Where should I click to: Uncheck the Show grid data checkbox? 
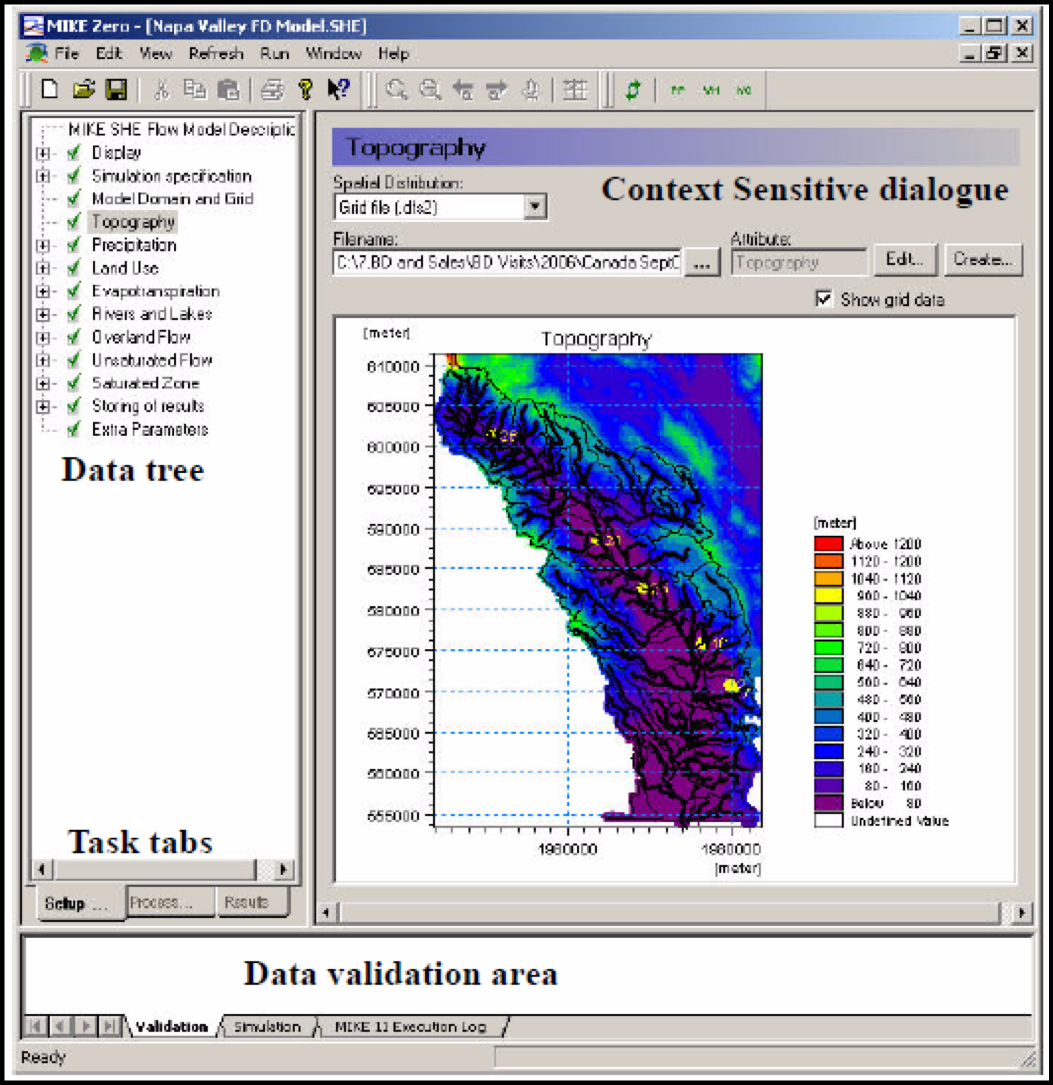(825, 299)
